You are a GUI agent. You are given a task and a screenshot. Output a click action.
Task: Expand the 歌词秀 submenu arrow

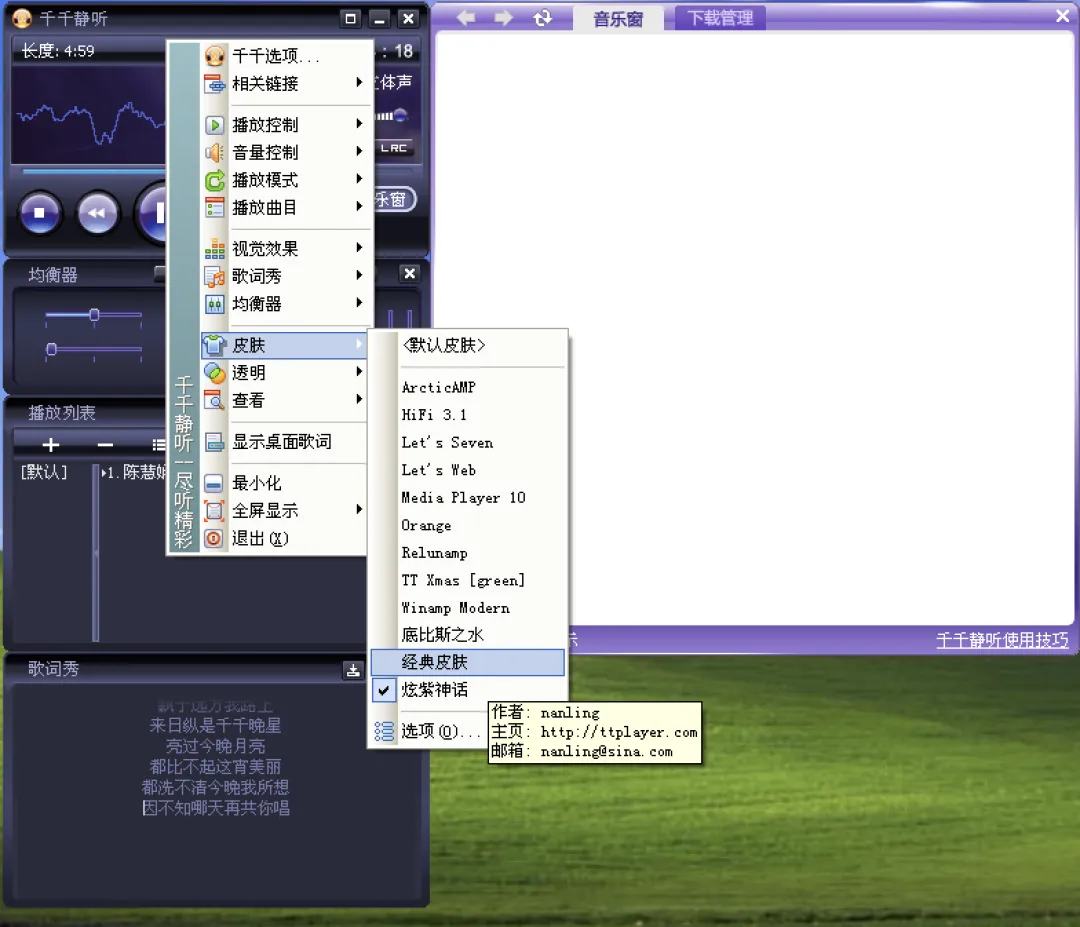click(359, 275)
